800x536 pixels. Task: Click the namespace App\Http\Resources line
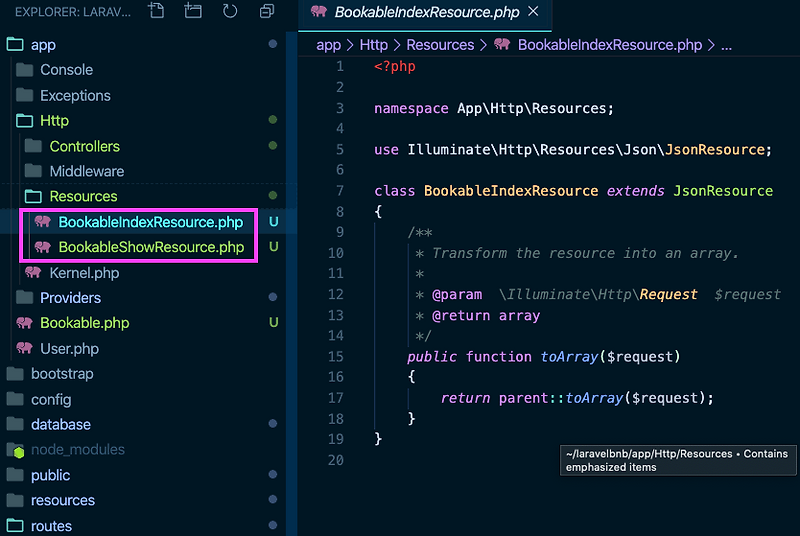point(494,109)
